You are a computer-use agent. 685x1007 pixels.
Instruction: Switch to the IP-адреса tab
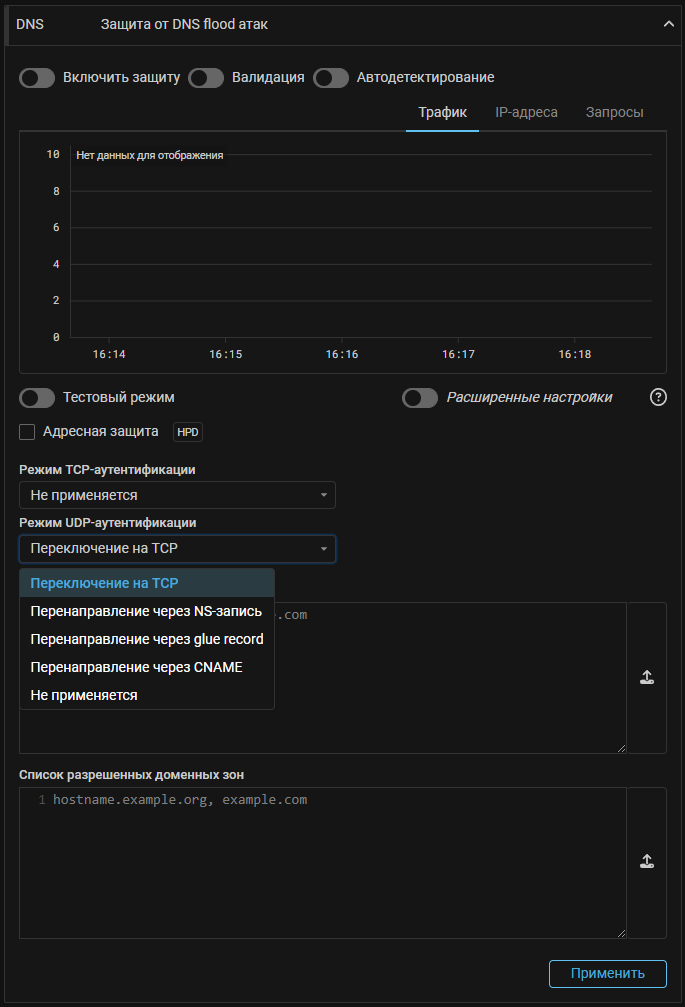526,112
